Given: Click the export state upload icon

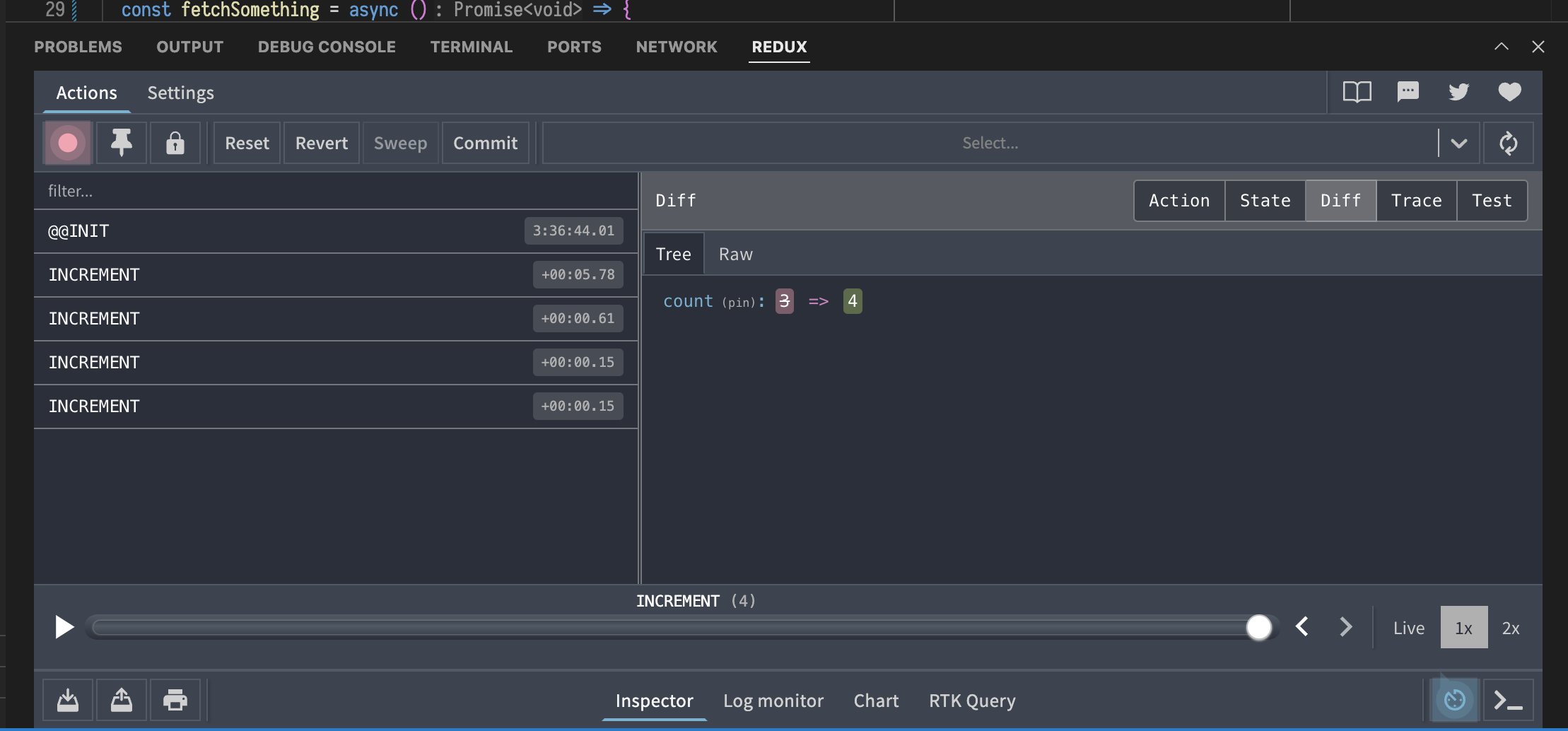Looking at the screenshot, I should (122, 700).
